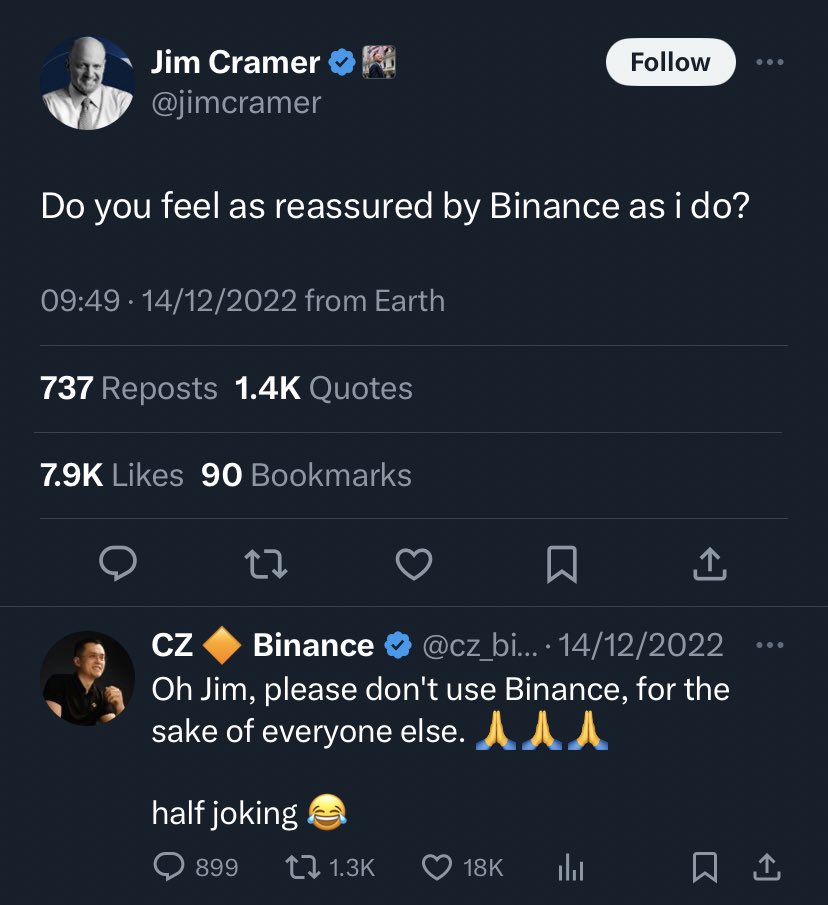
Task: View the 1.4K Quotes list
Action: pyautogui.click(x=324, y=388)
